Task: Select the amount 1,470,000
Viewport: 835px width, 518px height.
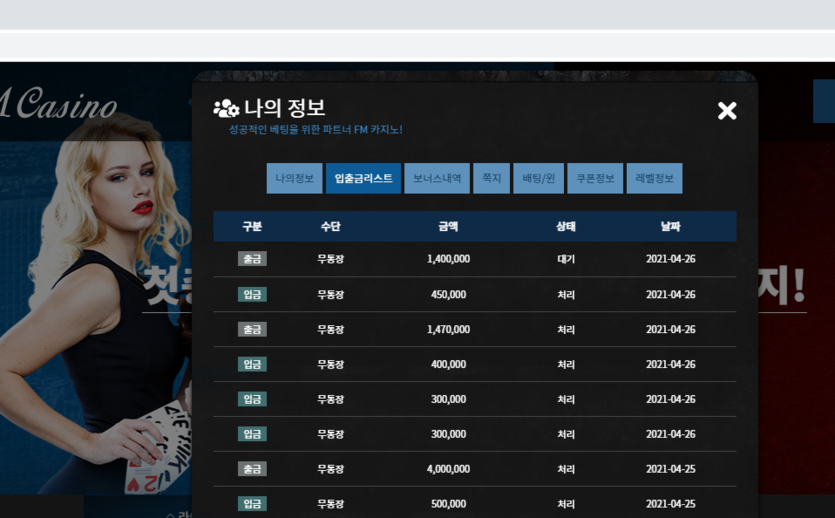Action: point(448,330)
